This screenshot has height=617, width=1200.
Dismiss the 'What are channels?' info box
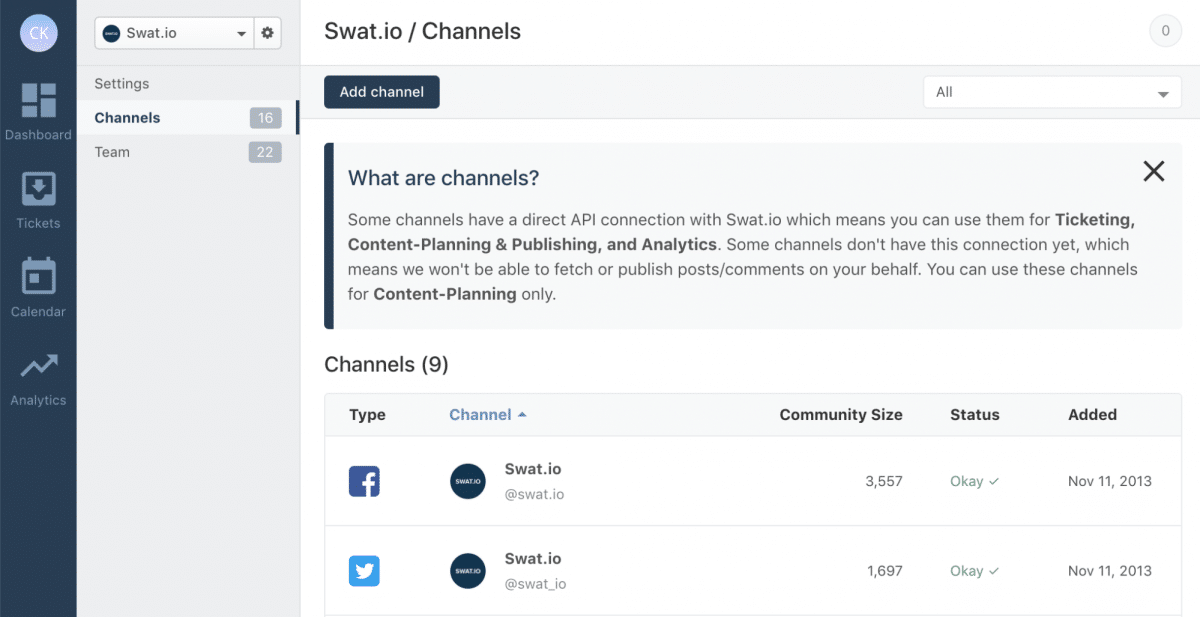(x=1154, y=171)
